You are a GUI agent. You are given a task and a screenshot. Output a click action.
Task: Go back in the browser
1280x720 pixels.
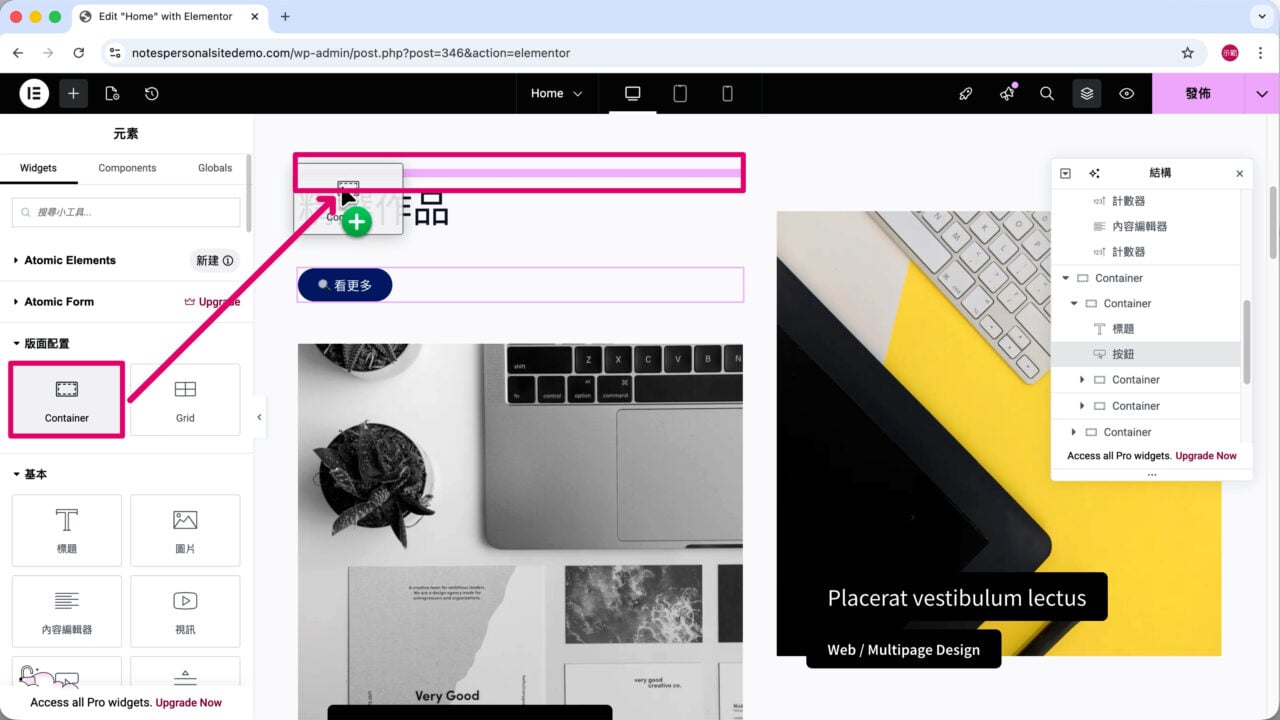click(x=17, y=53)
